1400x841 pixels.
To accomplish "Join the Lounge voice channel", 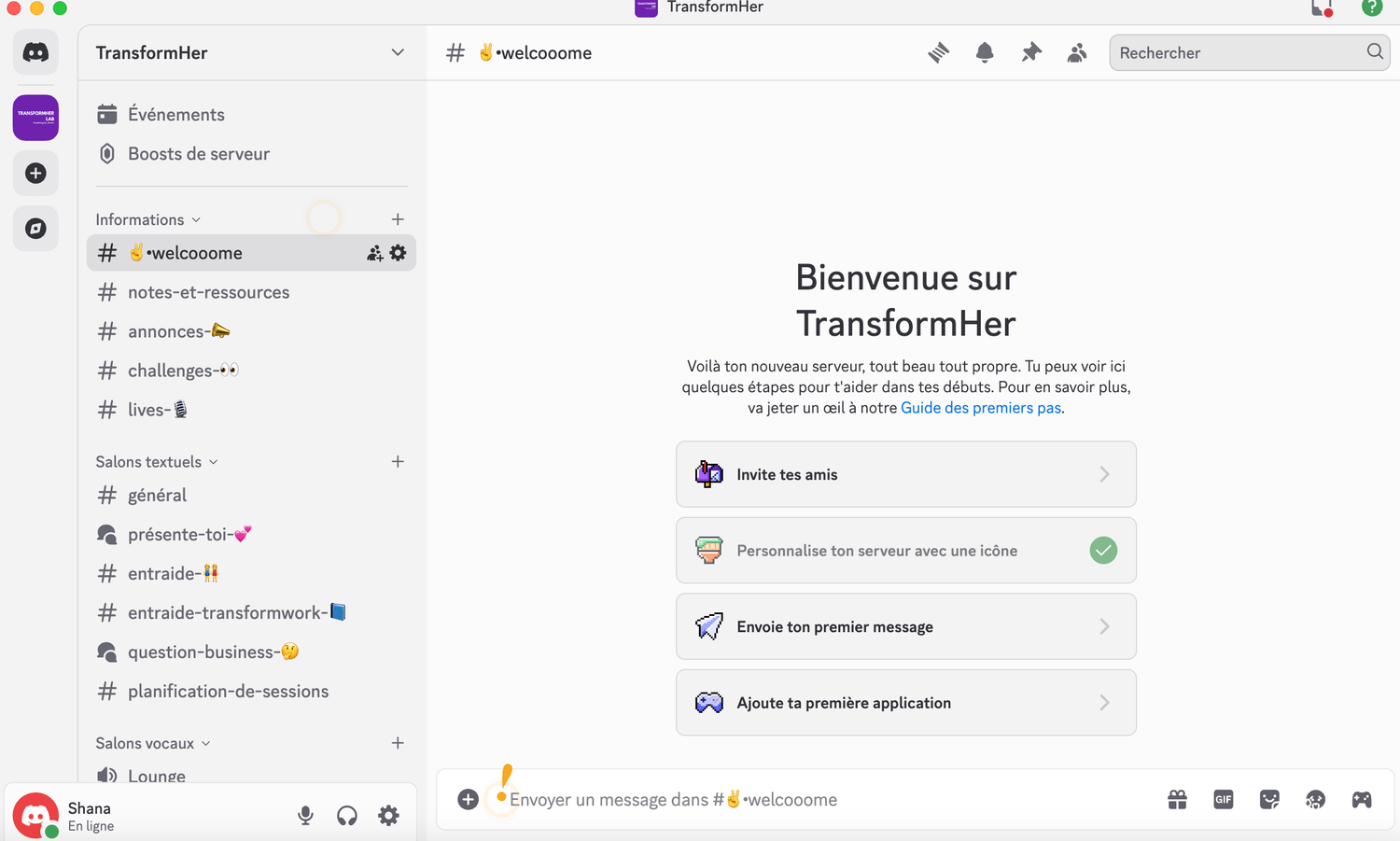I will [x=251, y=775].
